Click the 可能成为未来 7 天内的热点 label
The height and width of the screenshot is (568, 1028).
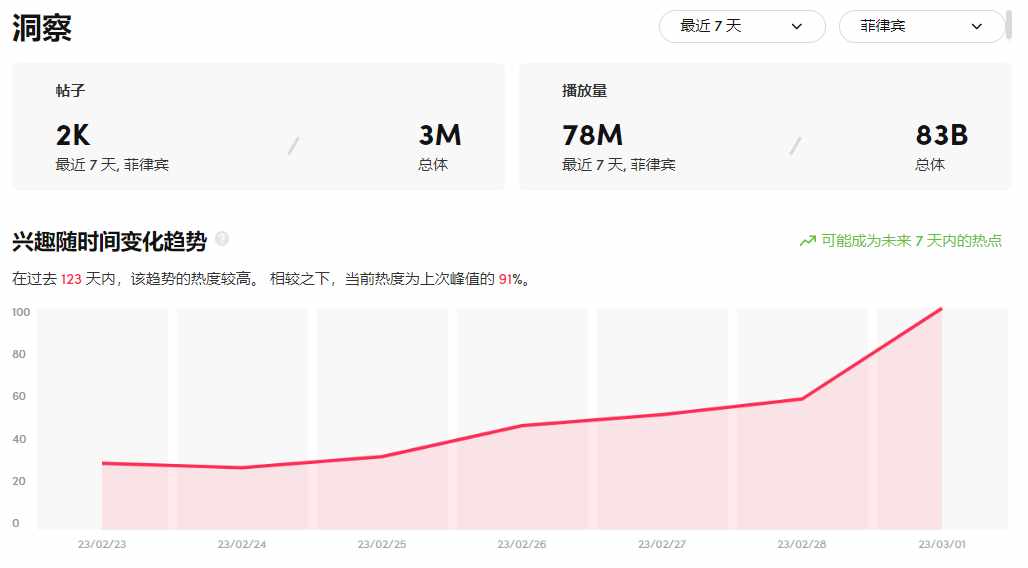(x=911, y=241)
